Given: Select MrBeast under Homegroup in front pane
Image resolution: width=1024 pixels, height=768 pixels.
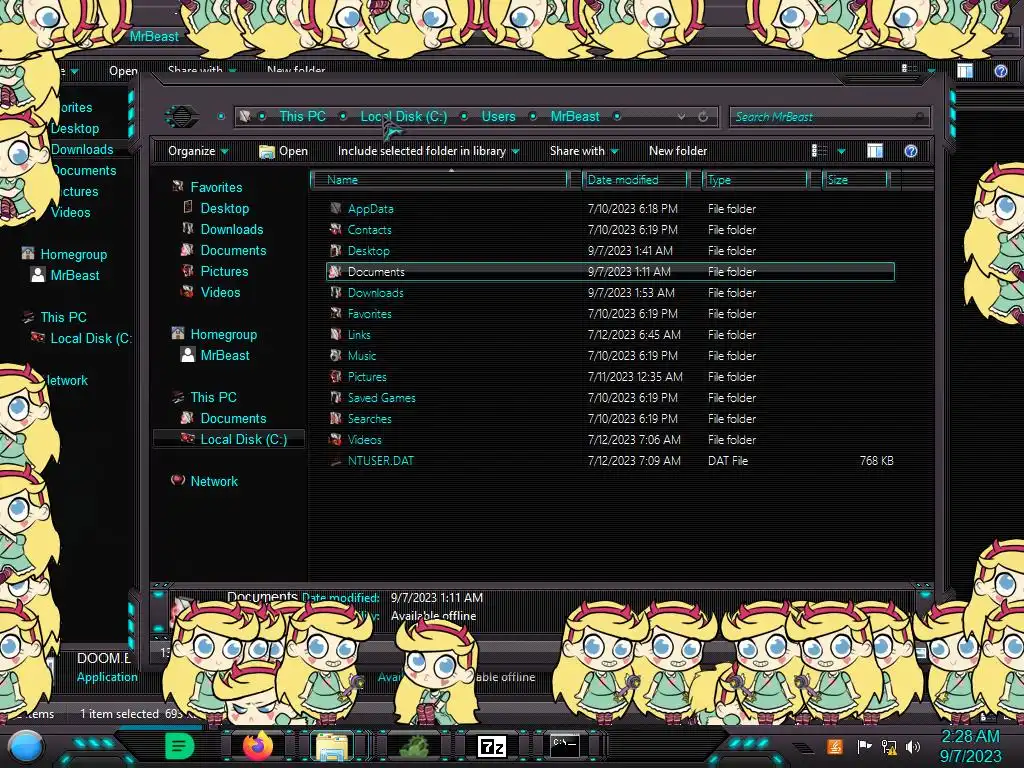Looking at the screenshot, I should 225,355.
